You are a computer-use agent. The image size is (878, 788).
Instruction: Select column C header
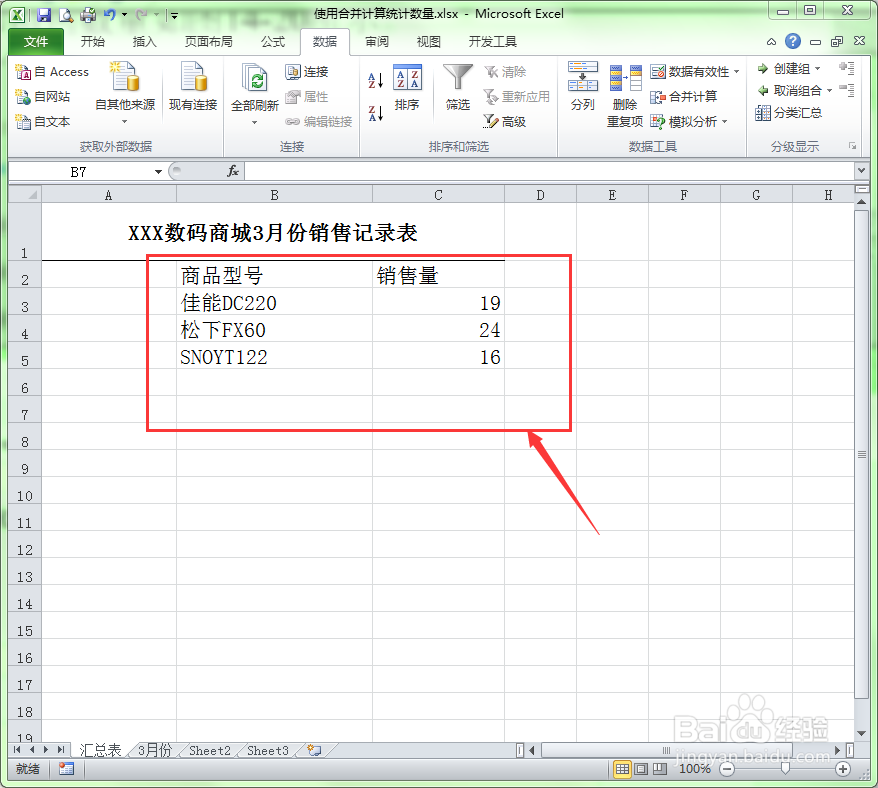pos(438,195)
